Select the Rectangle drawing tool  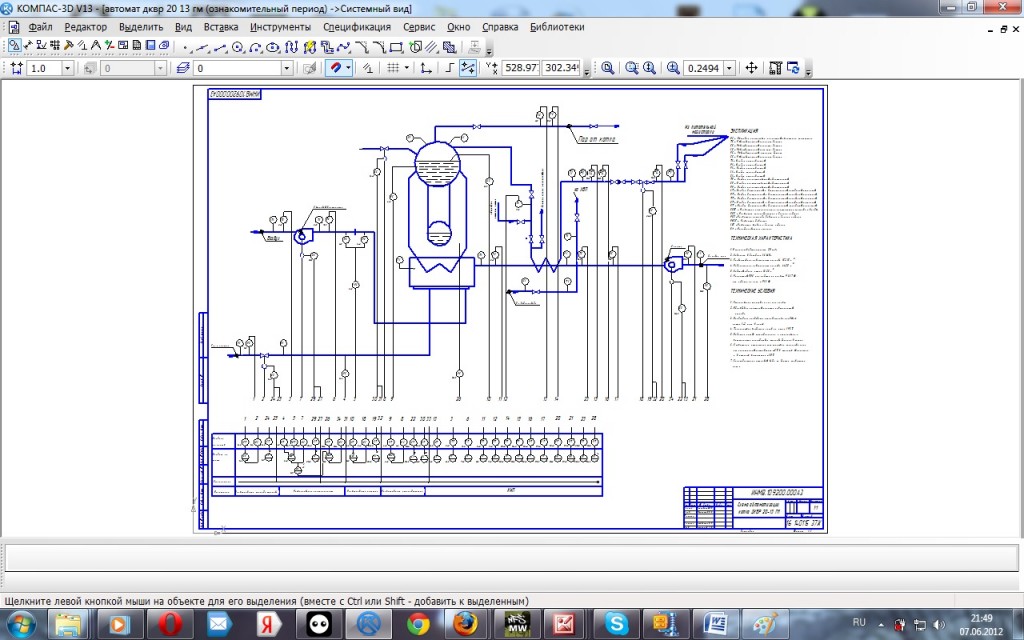click(396, 47)
